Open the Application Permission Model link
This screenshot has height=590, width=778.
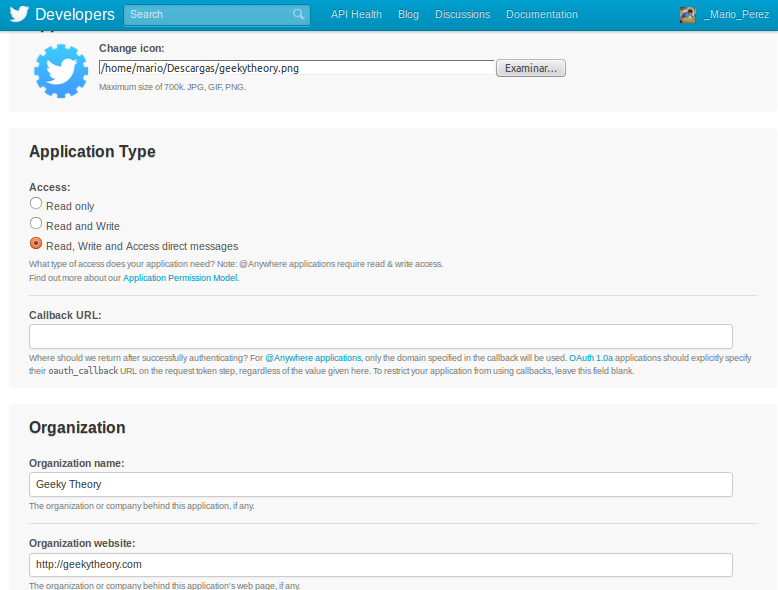180,278
